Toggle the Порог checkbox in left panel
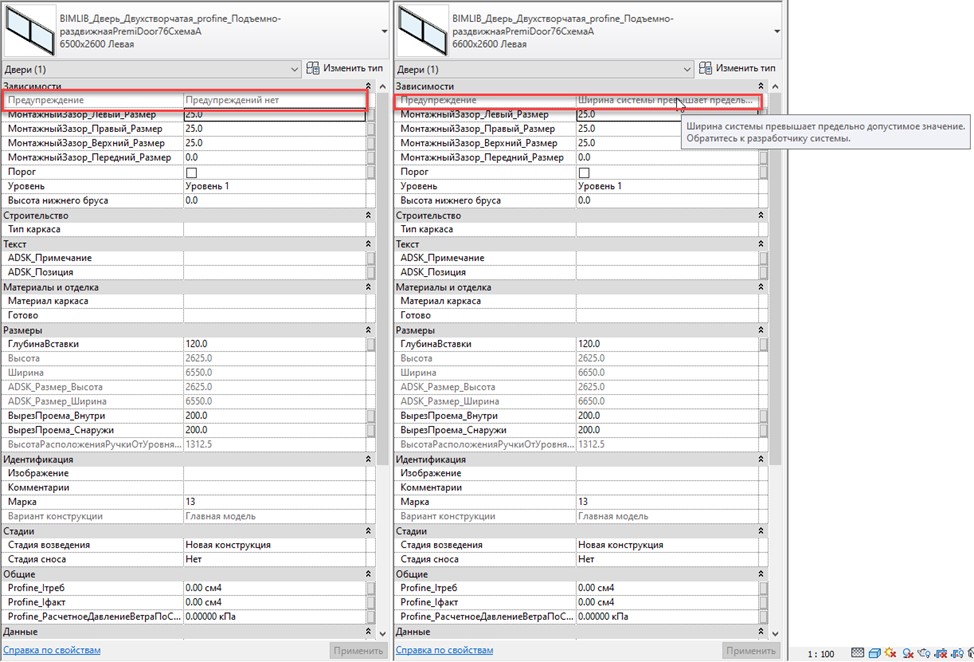974x662 pixels. 191,172
